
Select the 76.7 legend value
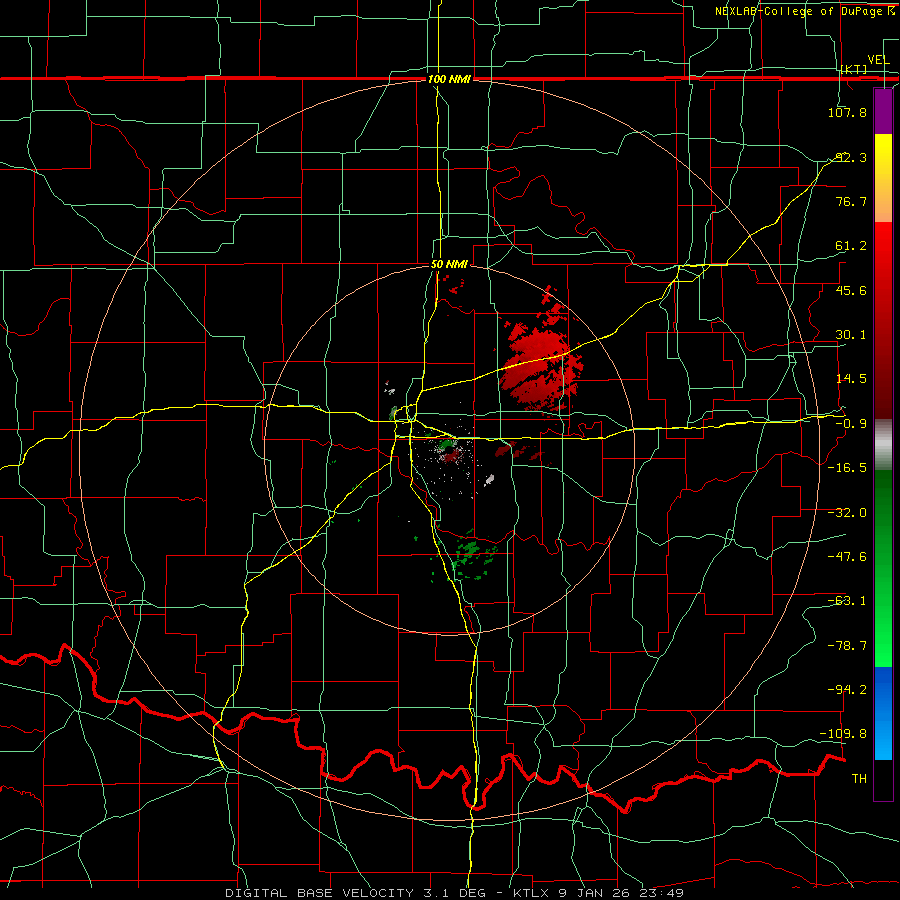point(851,201)
